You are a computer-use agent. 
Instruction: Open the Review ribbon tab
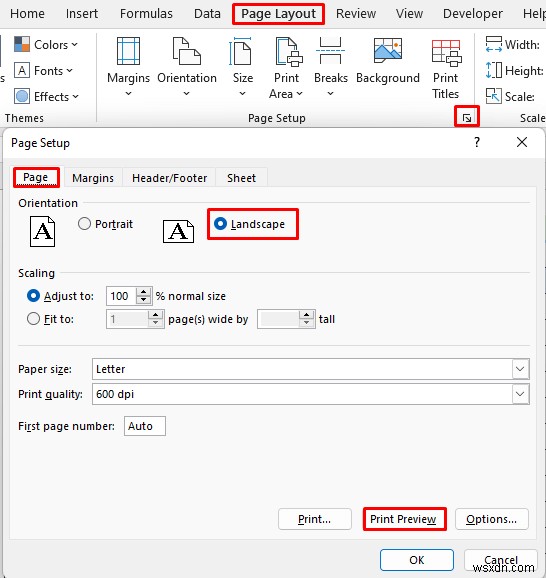coord(356,14)
